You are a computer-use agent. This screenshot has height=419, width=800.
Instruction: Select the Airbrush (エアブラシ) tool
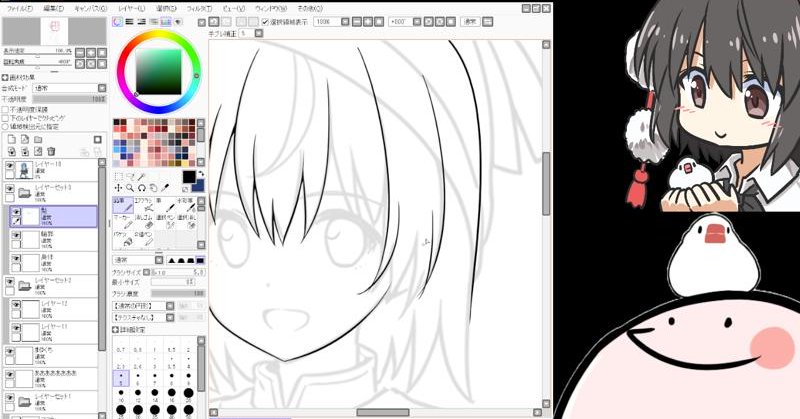click(x=144, y=205)
